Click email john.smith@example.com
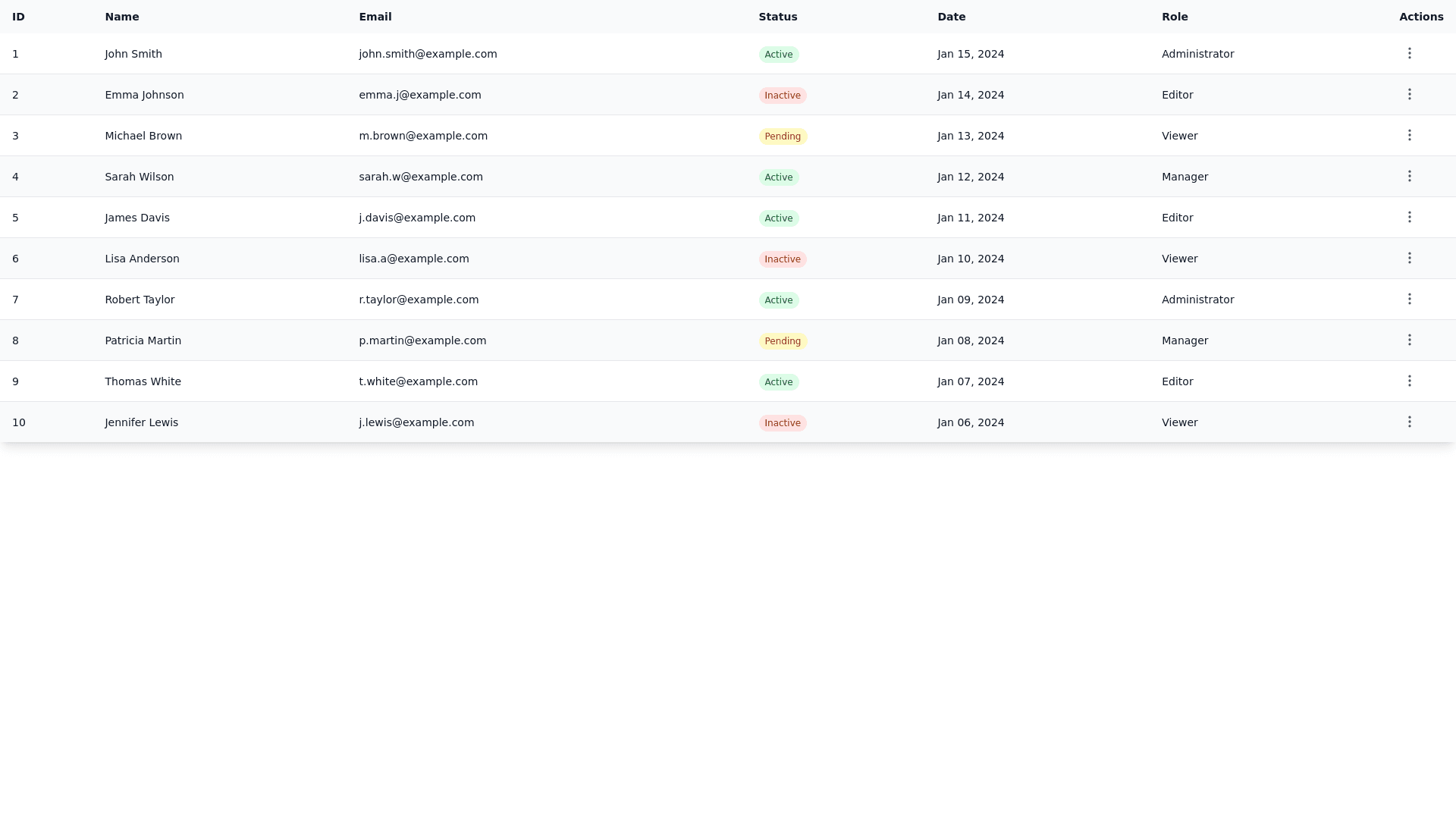This screenshot has height=819, width=1456. [x=428, y=54]
